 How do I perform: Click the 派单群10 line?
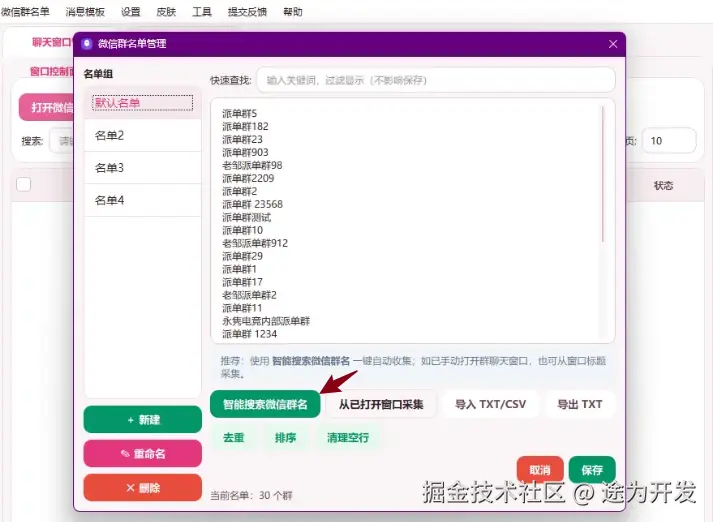[x=242, y=230]
